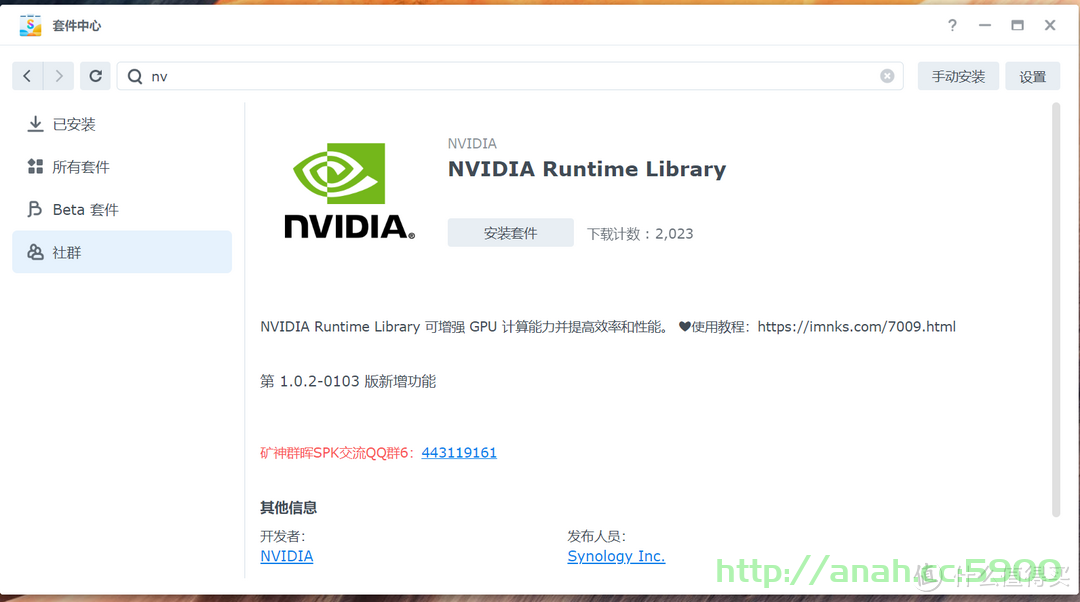The height and width of the screenshot is (602, 1080).
Task: Open the QQ group link 443119161
Action: coord(459,453)
